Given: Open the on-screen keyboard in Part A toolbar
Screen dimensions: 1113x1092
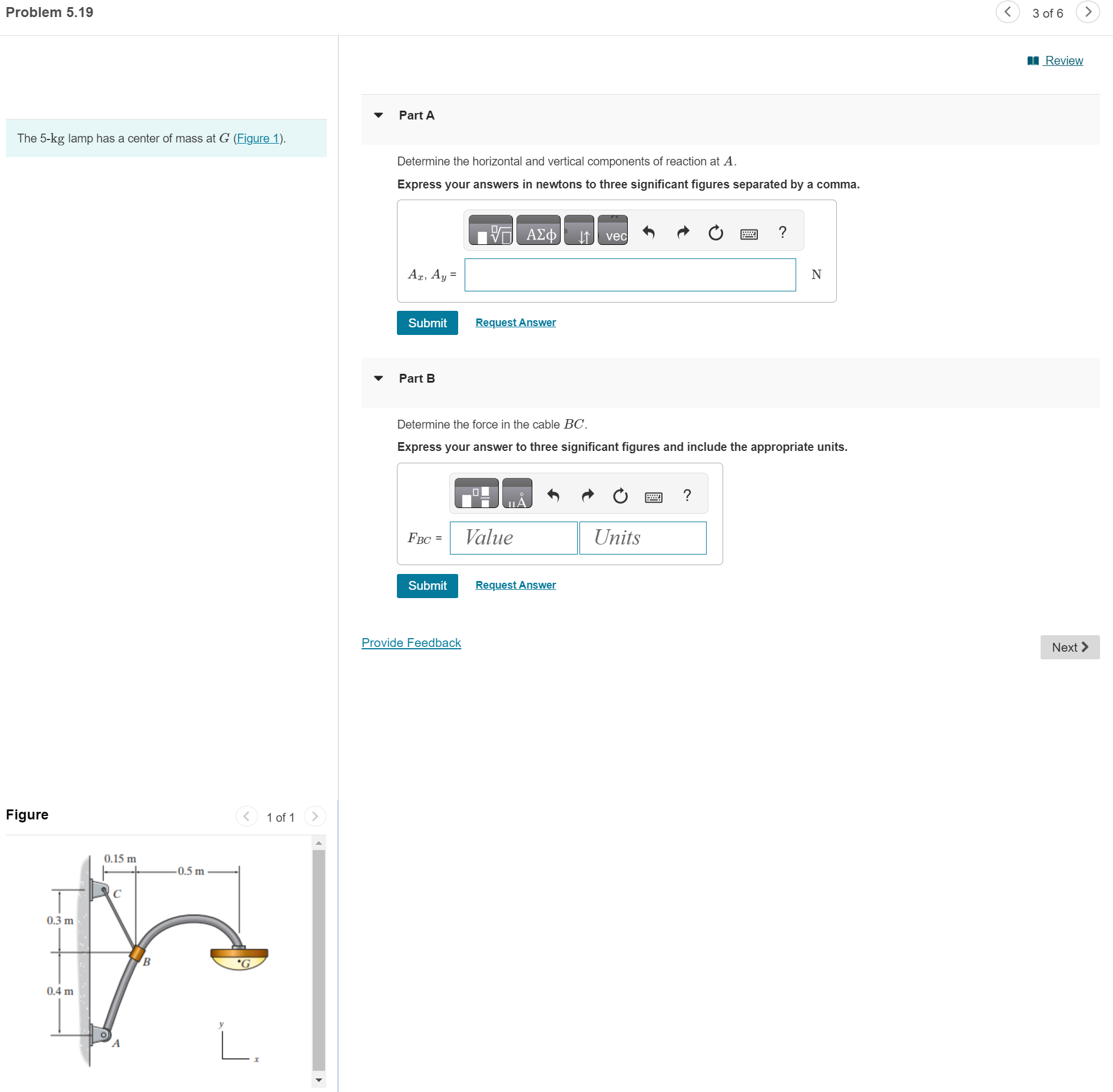Looking at the screenshot, I should coord(748,233).
